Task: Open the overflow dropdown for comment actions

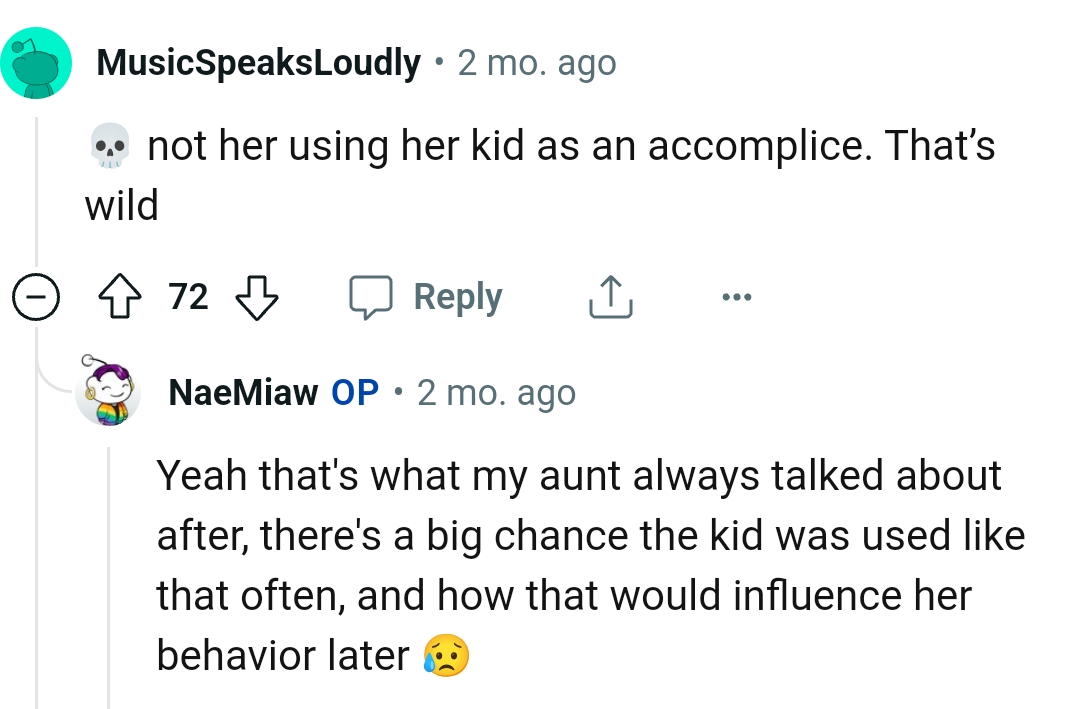Action: 737,296
